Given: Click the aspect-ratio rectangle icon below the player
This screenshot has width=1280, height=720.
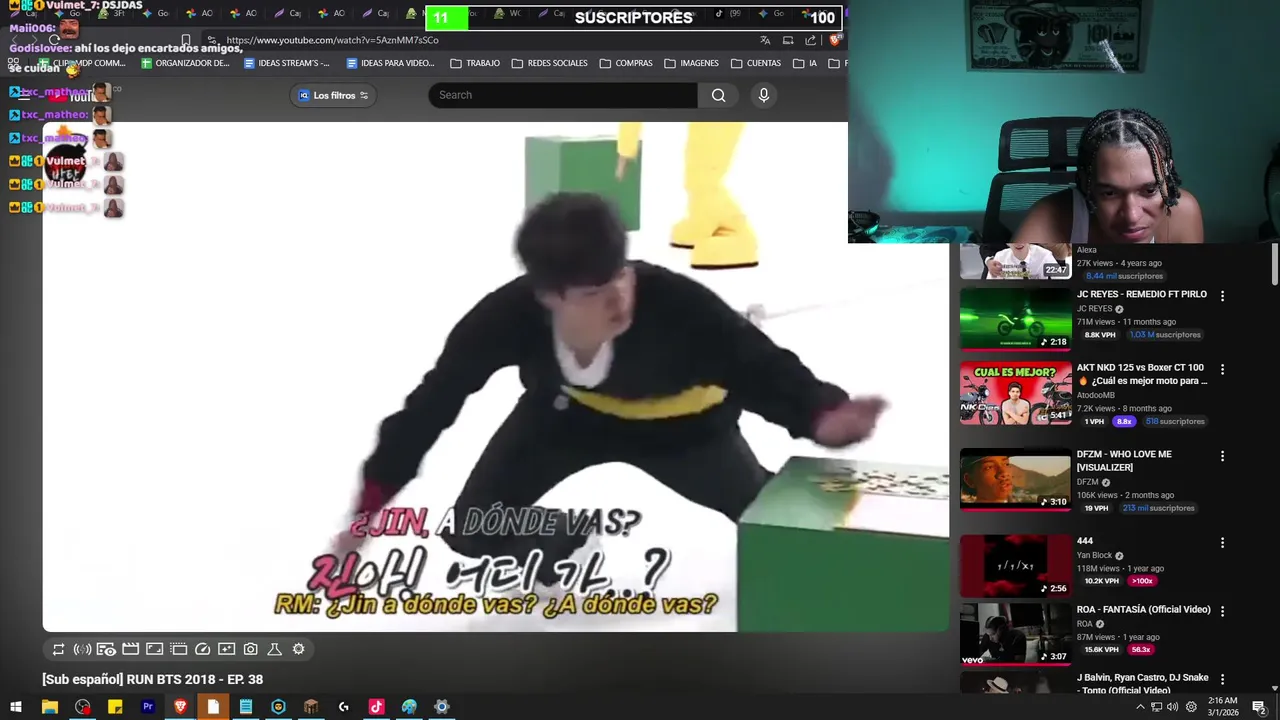Looking at the screenshot, I should (154, 649).
